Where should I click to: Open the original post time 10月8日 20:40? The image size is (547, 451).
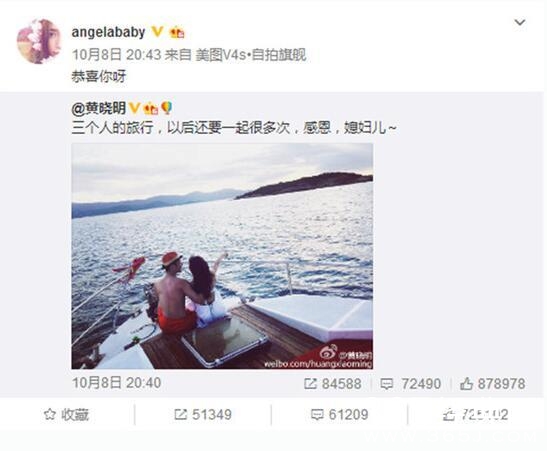pyautogui.click(x=117, y=383)
